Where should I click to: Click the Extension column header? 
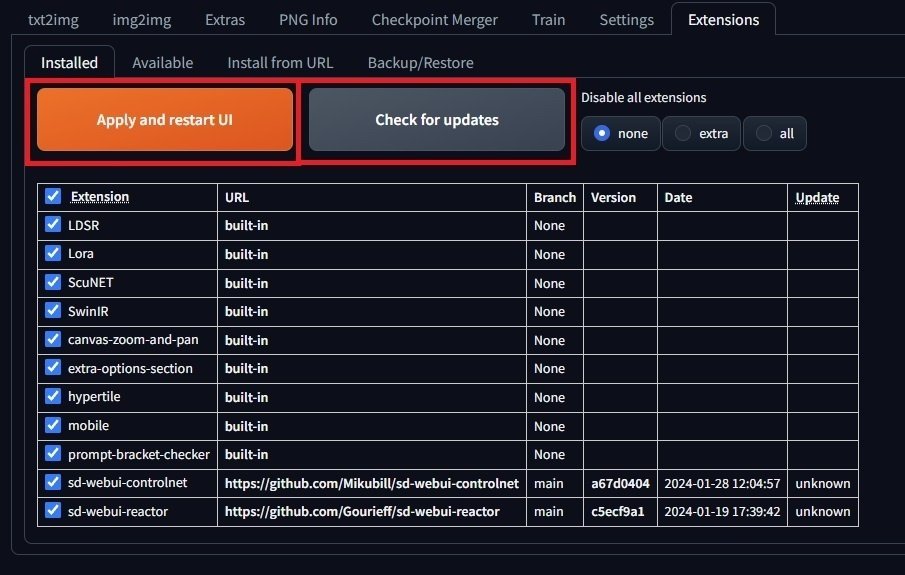pyautogui.click(x=100, y=197)
